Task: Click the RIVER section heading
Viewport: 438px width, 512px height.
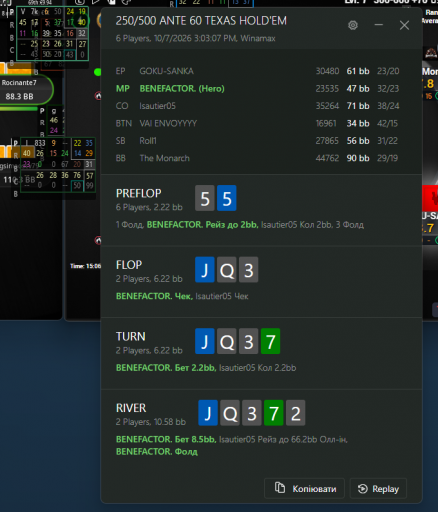Action: coord(131,408)
